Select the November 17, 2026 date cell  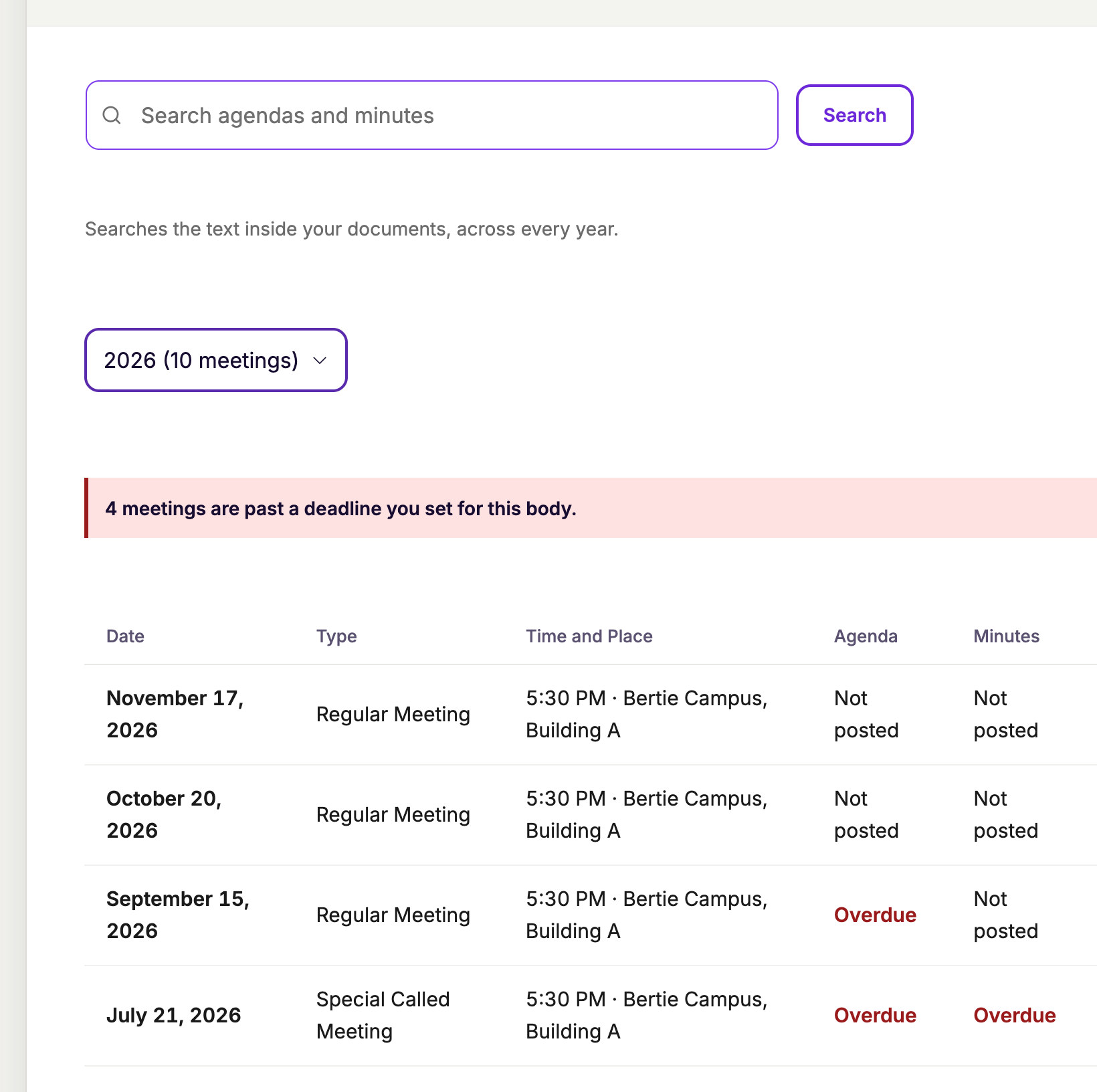(x=175, y=714)
